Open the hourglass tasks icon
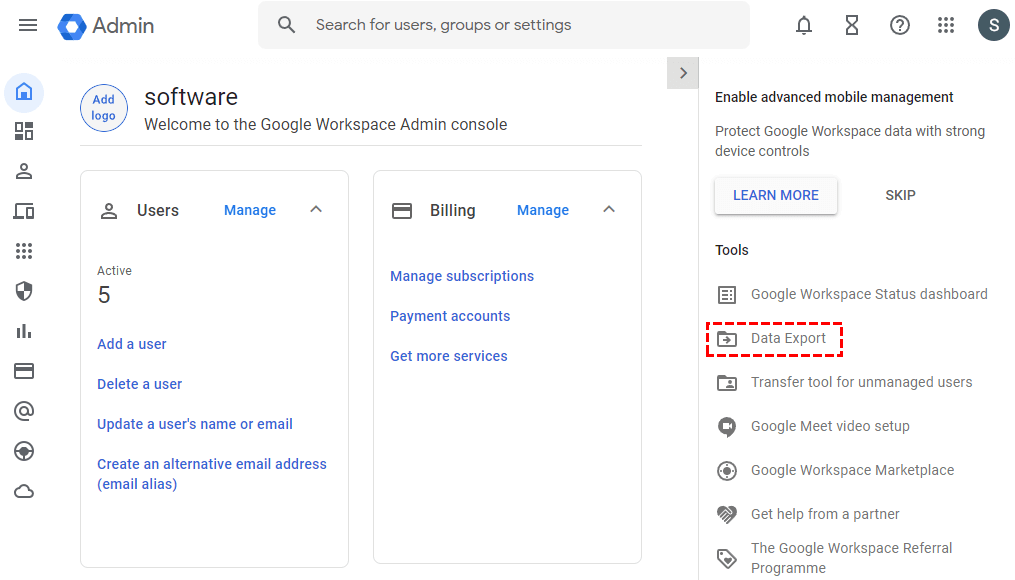Viewport: 1015px width, 580px height. [x=852, y=25]
